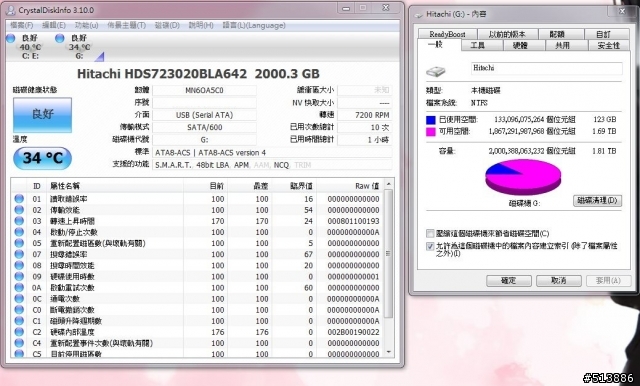Screen dimensions: 640x386
Task: Toggle the compress this drive checkbox (C)
Action: (x=430, y=233)
